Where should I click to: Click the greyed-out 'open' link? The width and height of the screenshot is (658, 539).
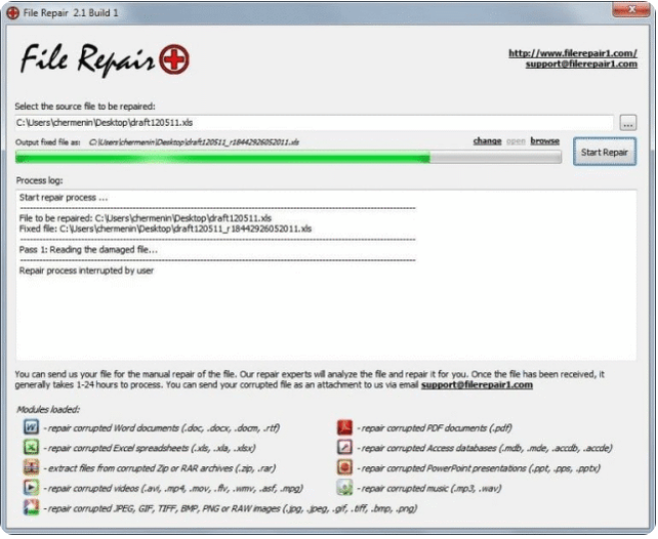(516, 141)
